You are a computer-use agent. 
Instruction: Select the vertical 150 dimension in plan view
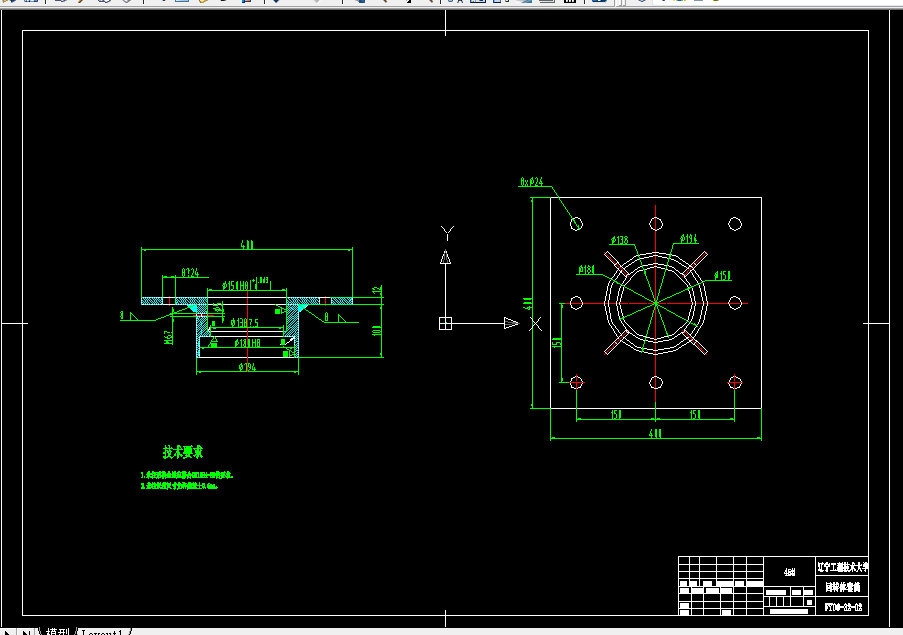556,343
